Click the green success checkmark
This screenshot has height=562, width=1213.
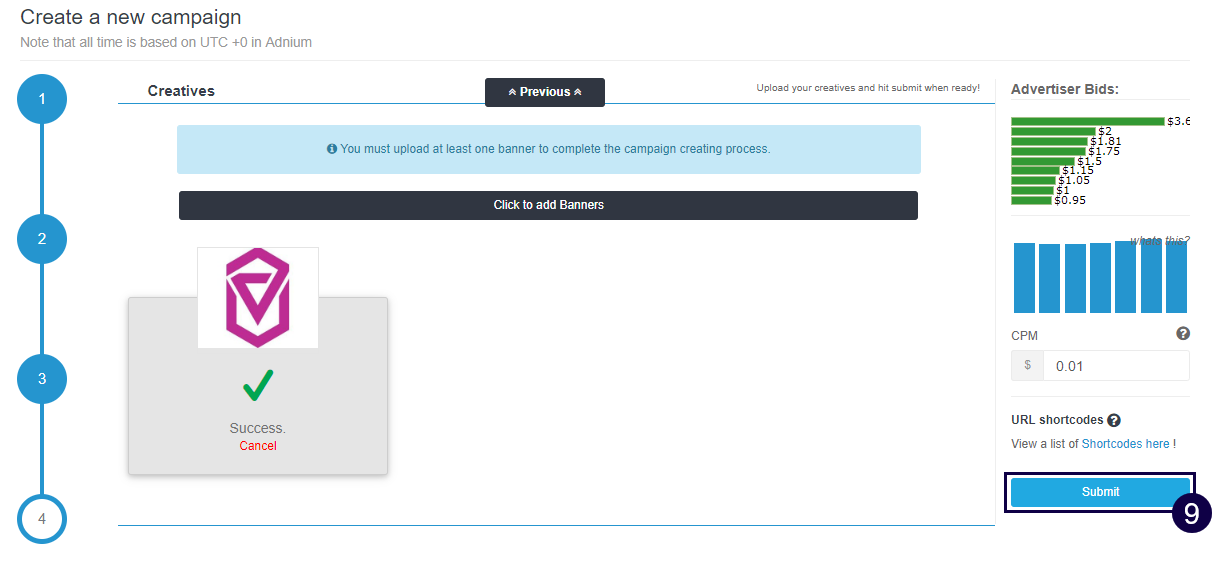(258, 386)
